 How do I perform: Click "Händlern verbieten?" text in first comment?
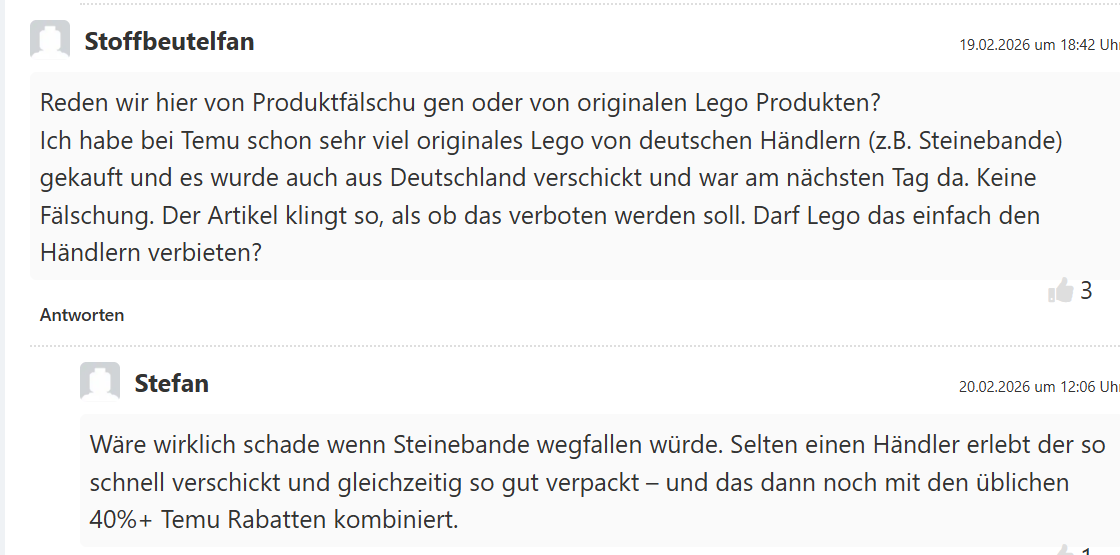point(150,253)
